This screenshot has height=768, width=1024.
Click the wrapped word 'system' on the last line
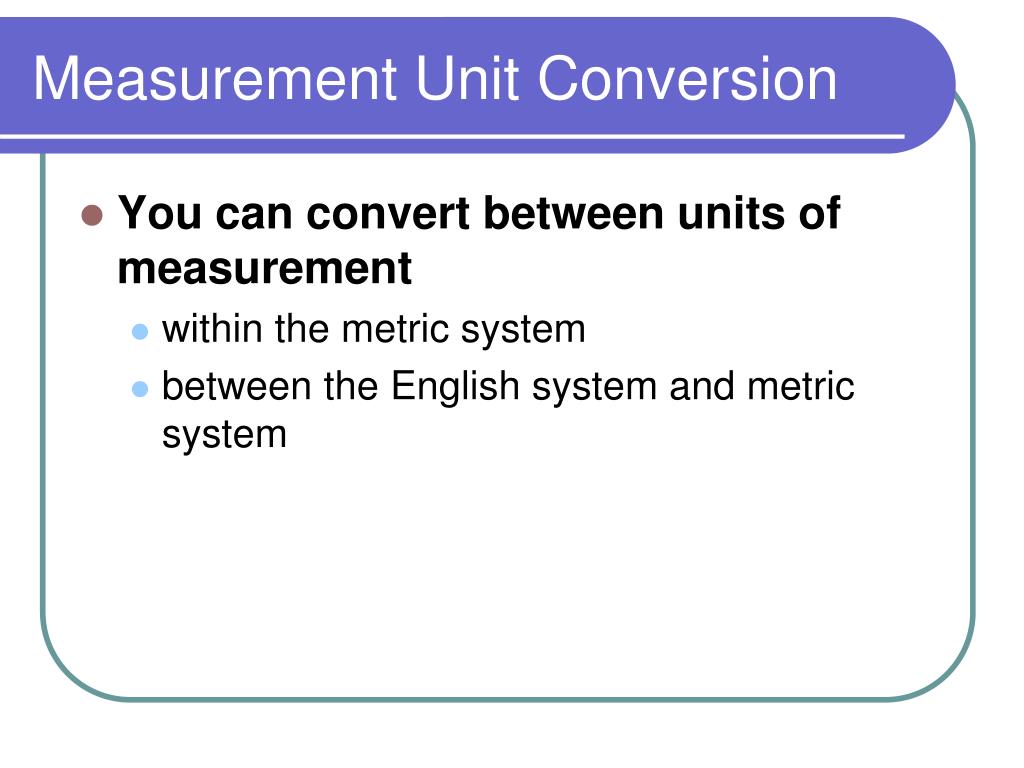pos(224,435)
